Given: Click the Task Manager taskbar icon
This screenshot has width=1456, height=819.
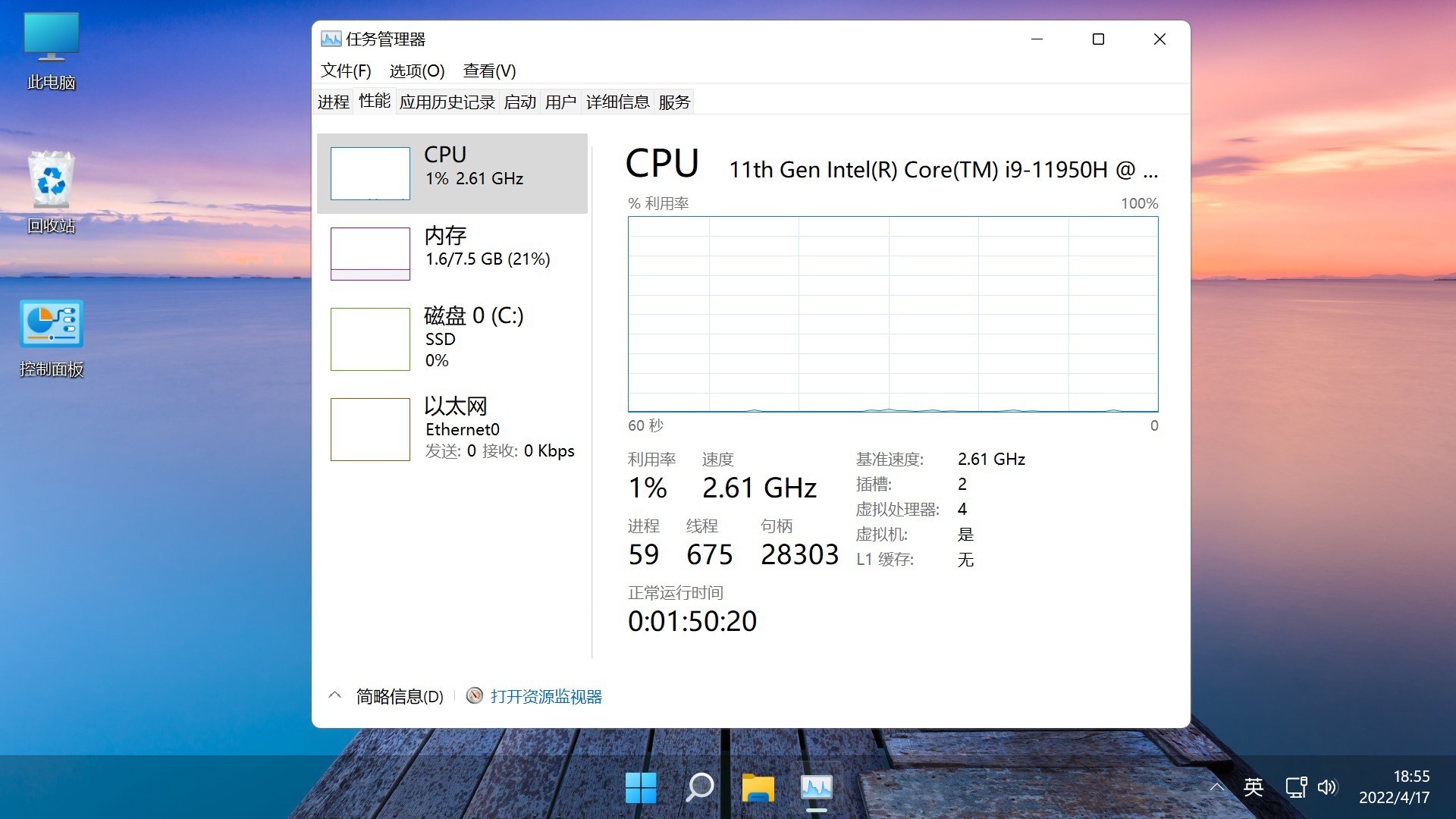Looking at the screenshot, I should coord(816,789).
